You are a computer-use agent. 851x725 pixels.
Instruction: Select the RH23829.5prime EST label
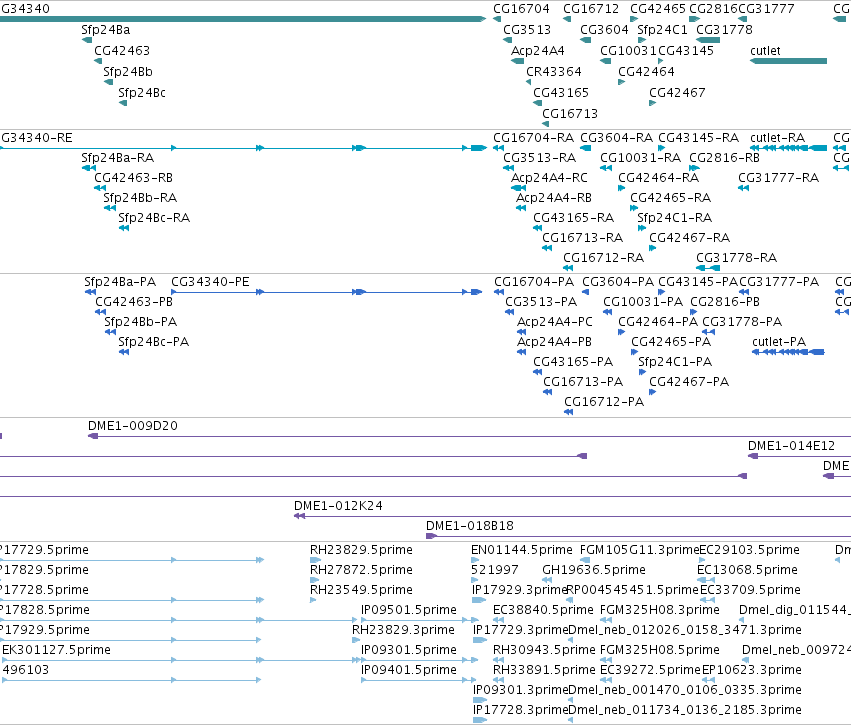pyautogui.click(x=361, y=550)
